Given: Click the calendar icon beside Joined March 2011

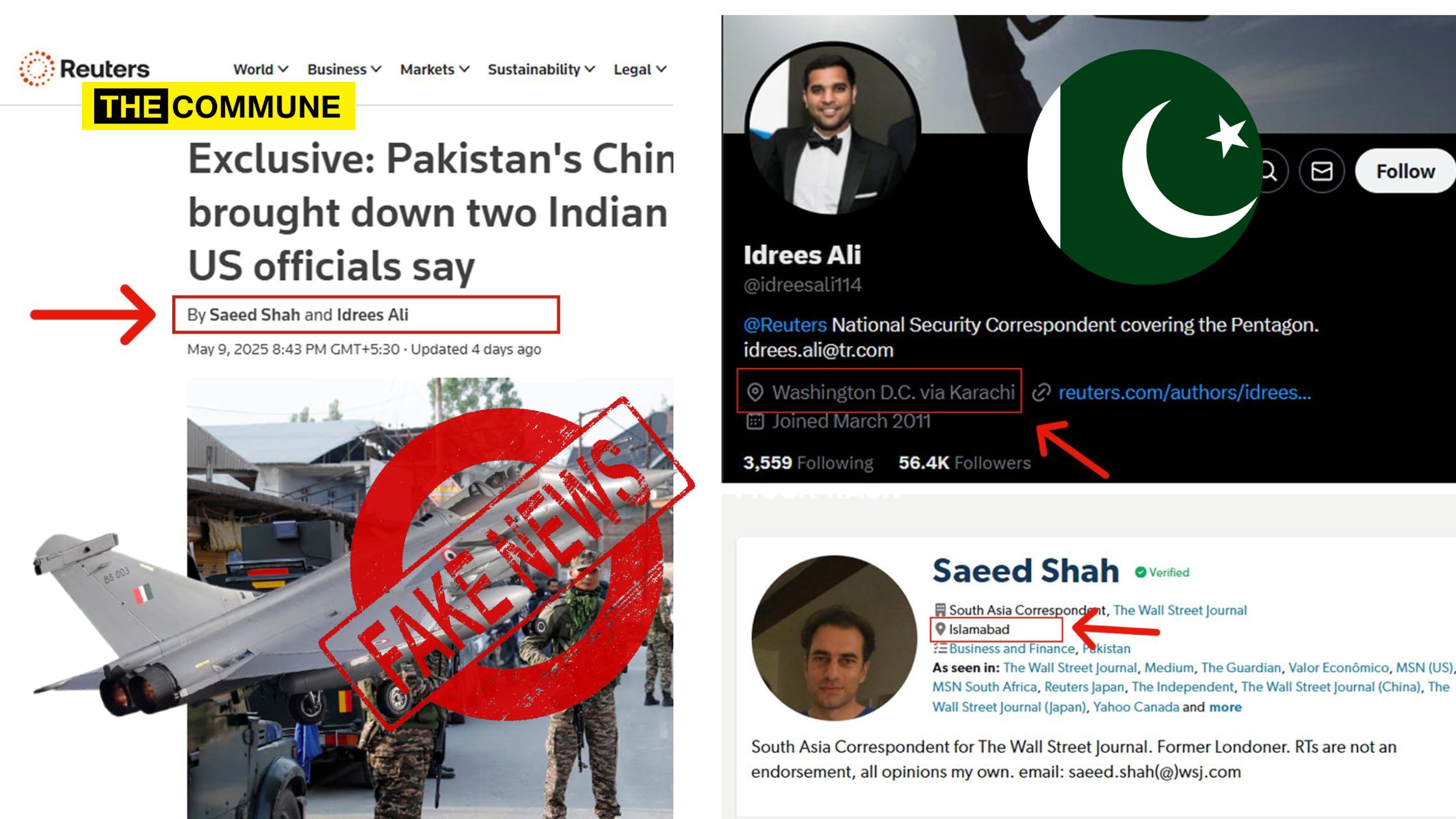Looking at the screenshot, I should [755, 421].
